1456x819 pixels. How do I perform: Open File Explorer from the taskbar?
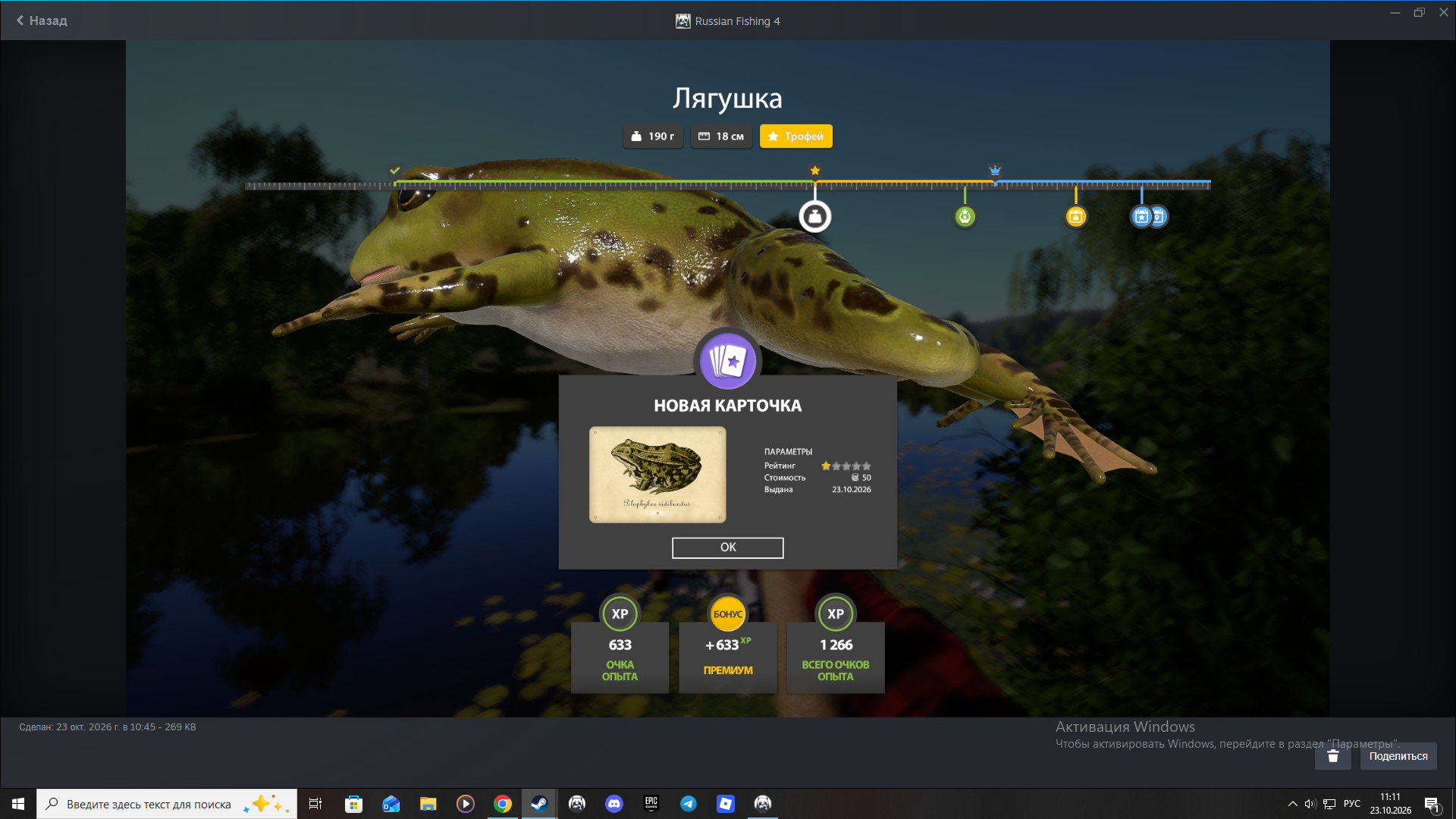428,804
